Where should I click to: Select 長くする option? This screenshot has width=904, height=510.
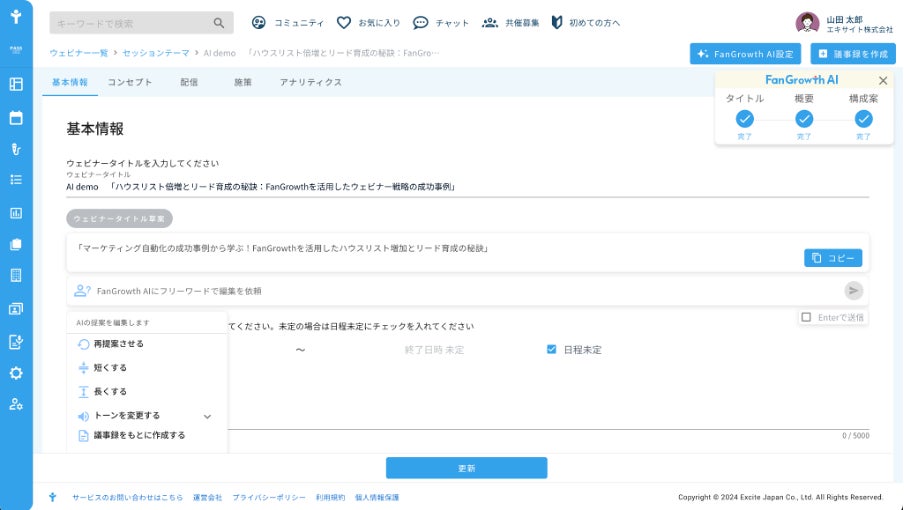coord(147,392)
